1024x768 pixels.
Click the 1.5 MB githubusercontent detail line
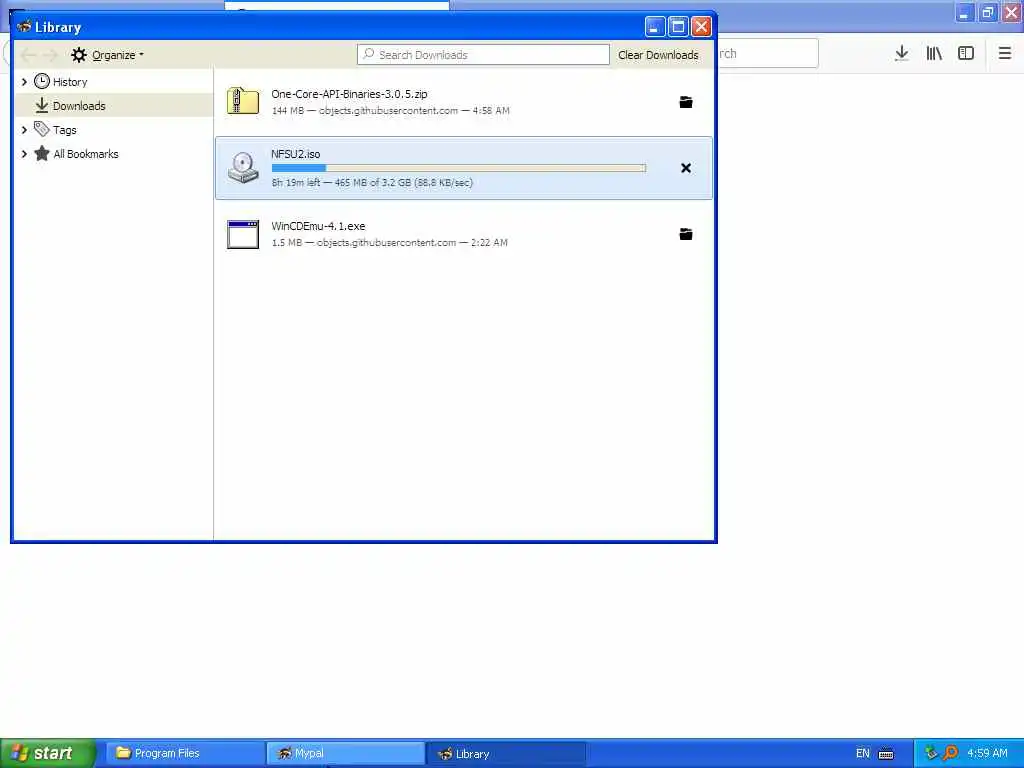pos(389,243)
